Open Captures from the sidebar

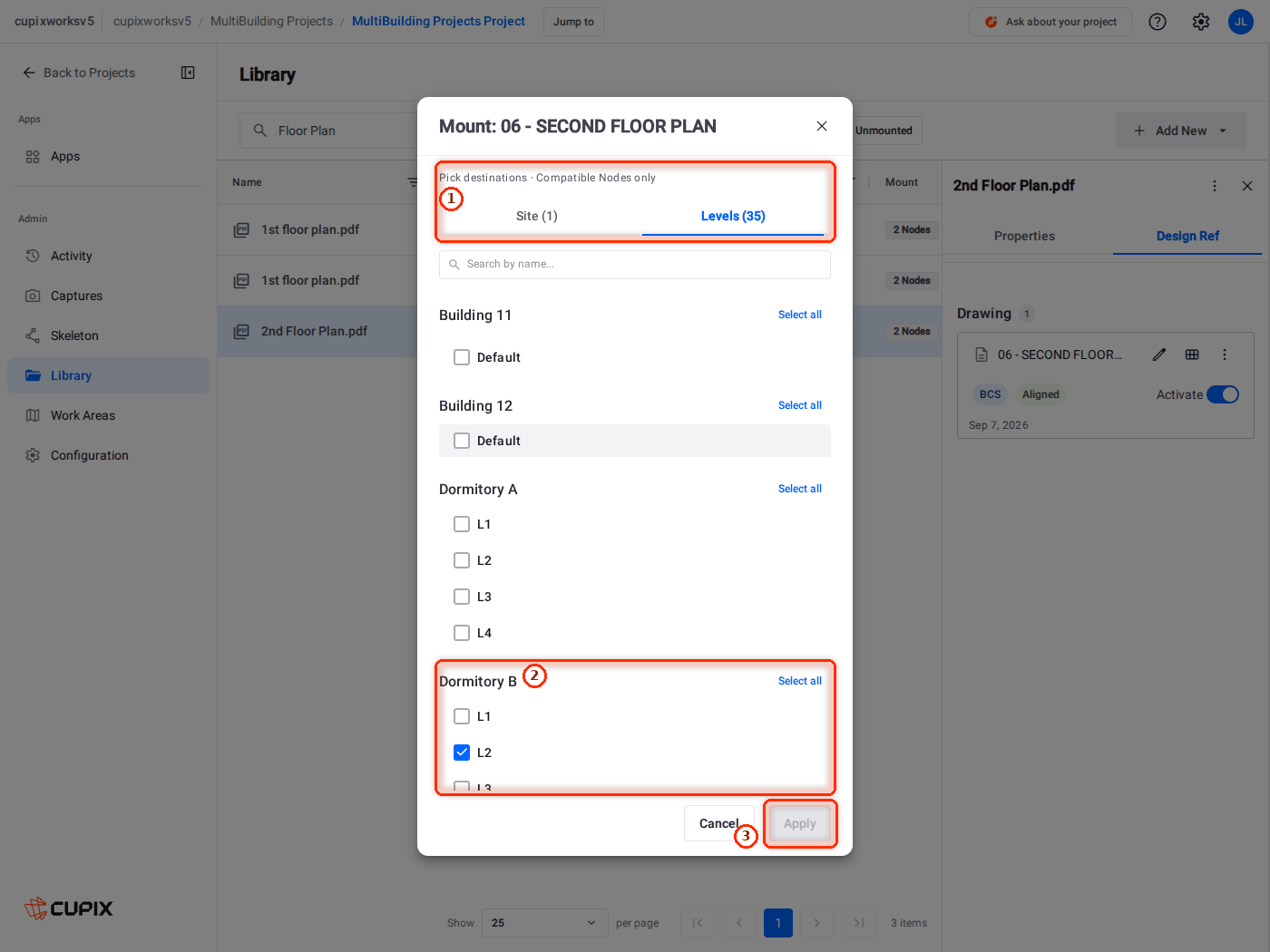click(x=108, y=296)
